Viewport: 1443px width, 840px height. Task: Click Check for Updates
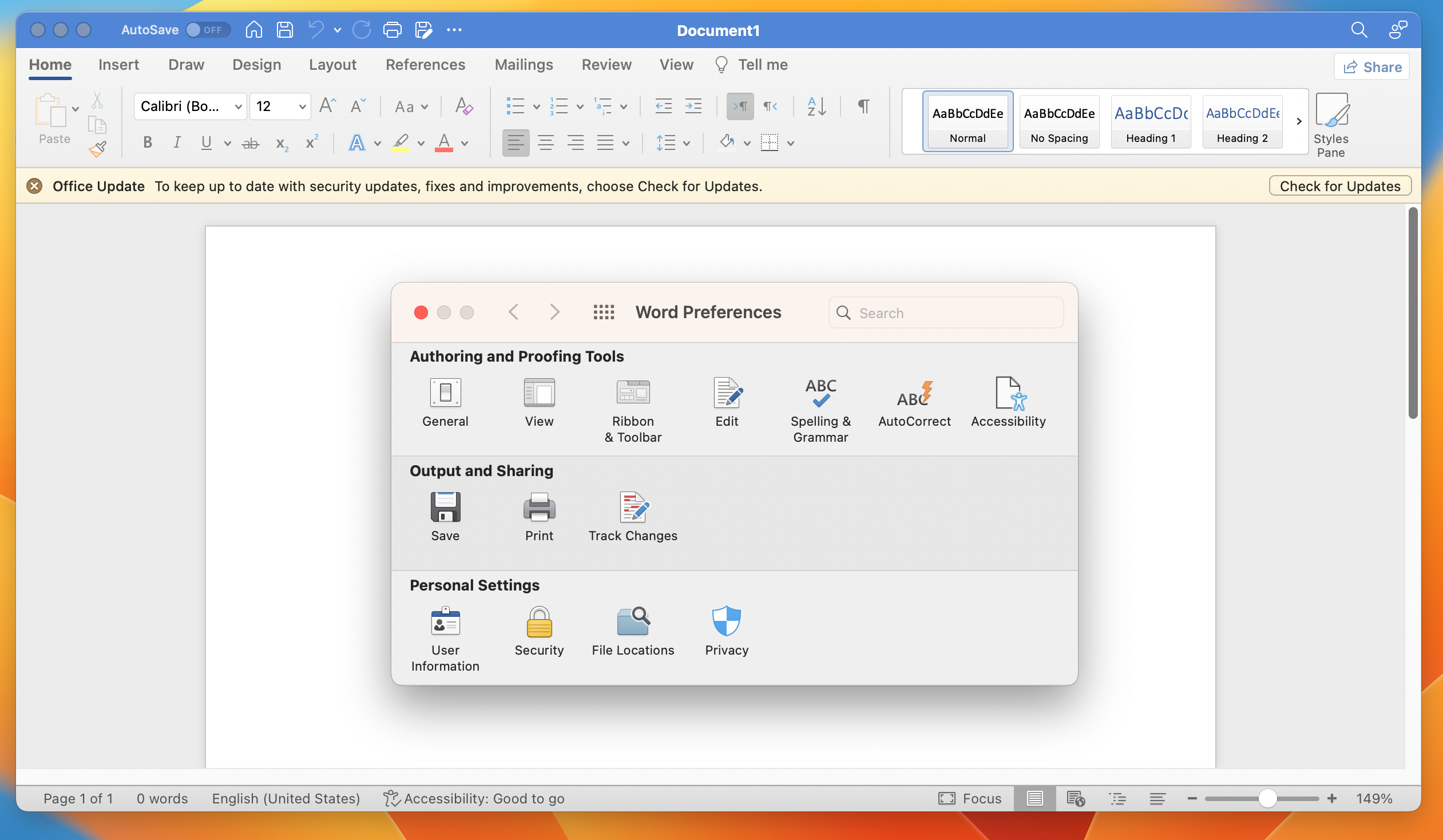[1339, 185]
